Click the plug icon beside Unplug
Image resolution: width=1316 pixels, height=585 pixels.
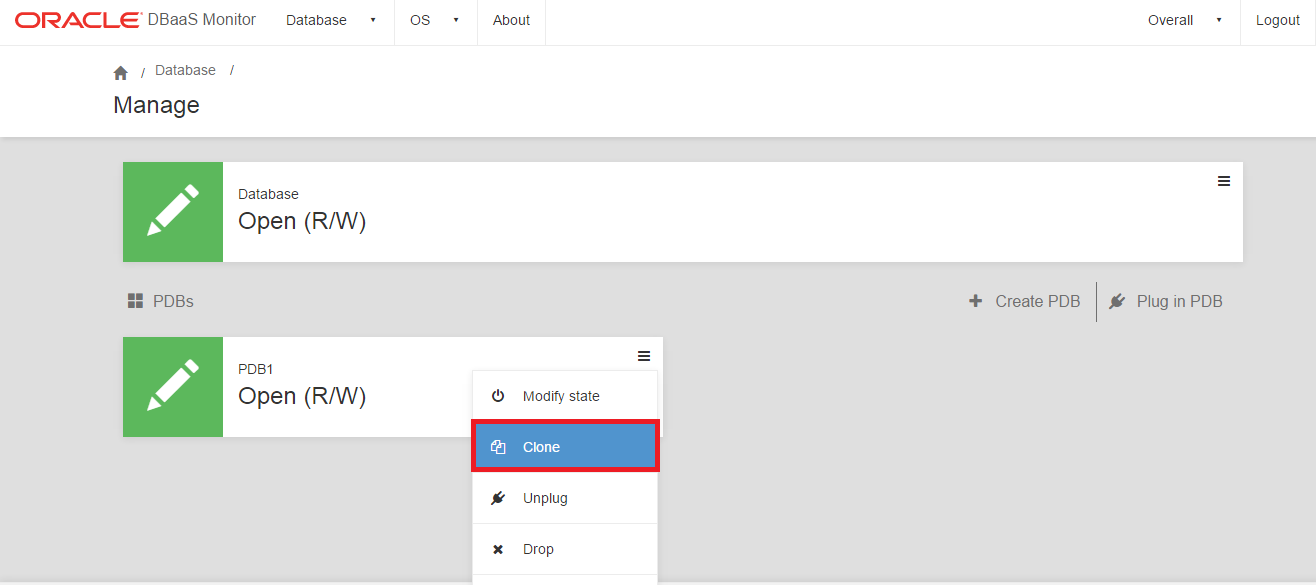click(498, 498)
